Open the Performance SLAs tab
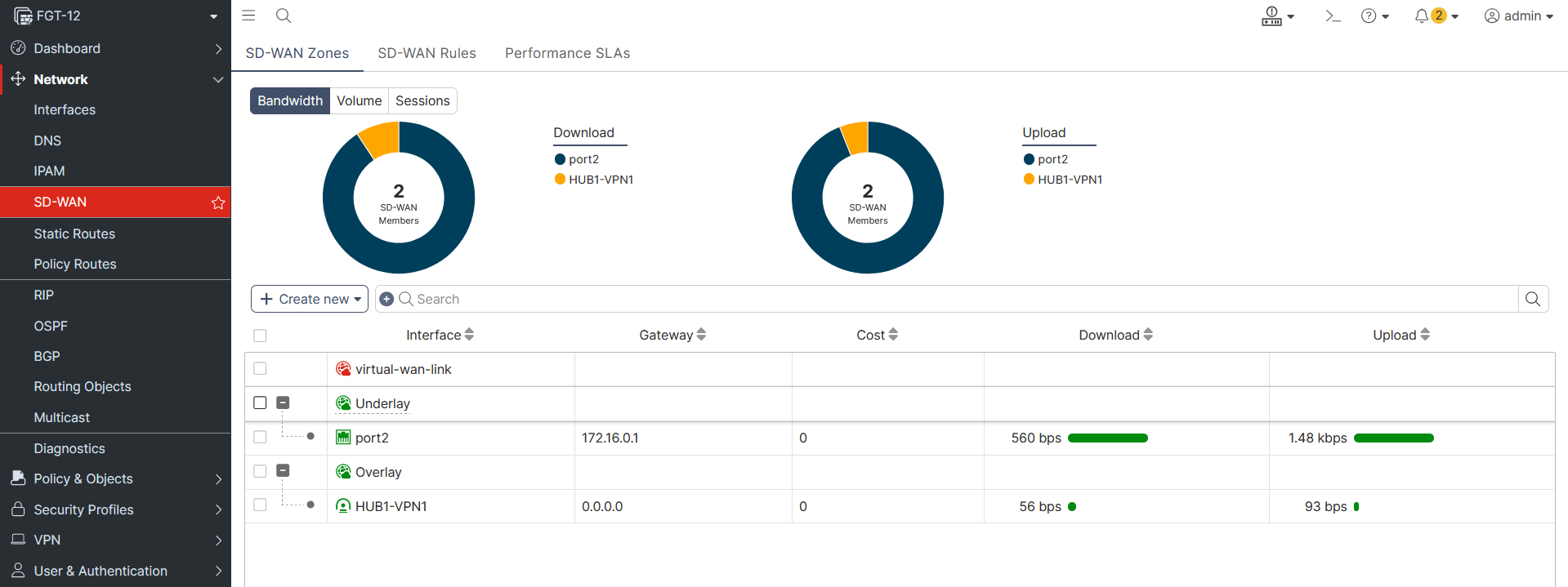This screenshot has height=587, width=1568. [x=567, y=53]
